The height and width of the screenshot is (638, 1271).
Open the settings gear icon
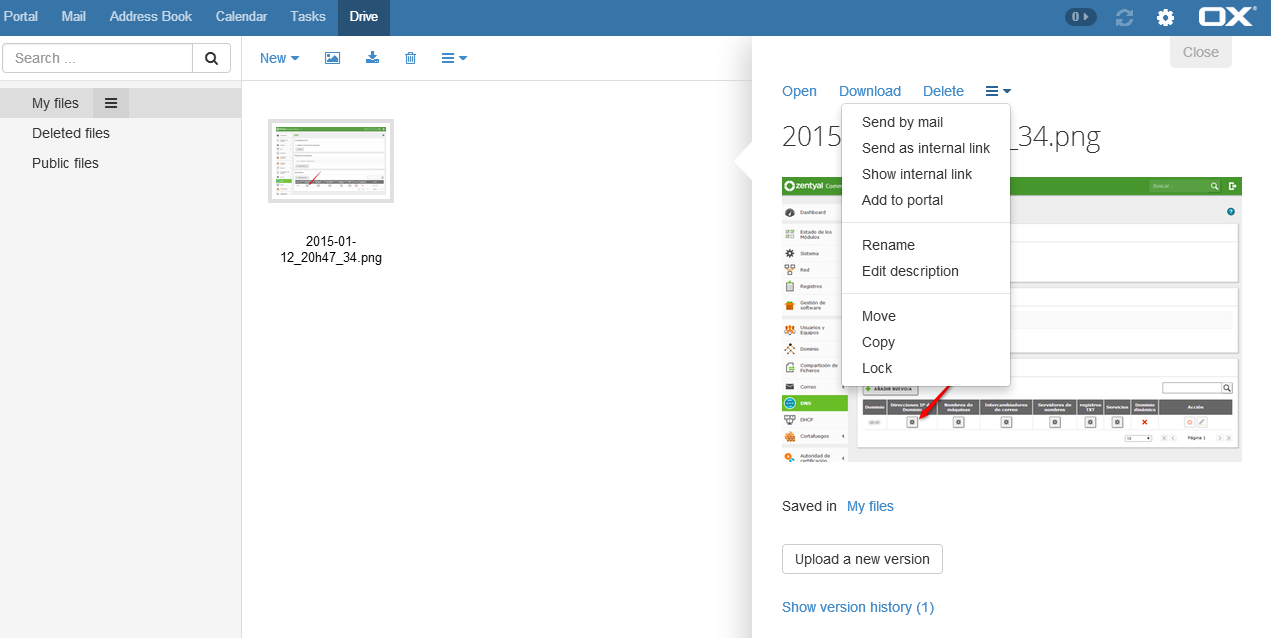(1165, 18)
